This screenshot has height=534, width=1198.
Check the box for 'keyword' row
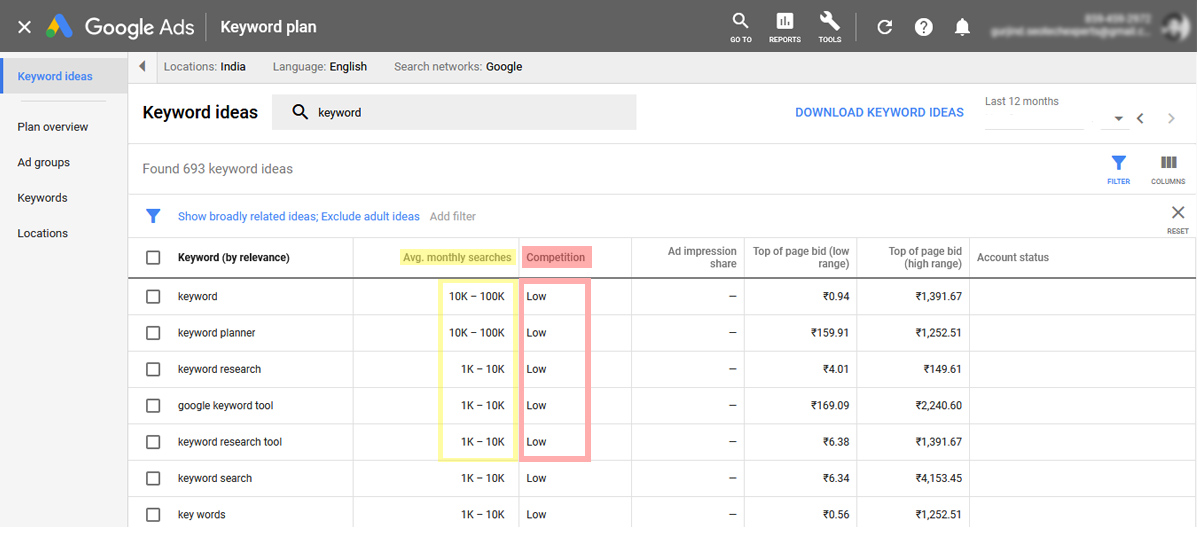coord(153,296)
